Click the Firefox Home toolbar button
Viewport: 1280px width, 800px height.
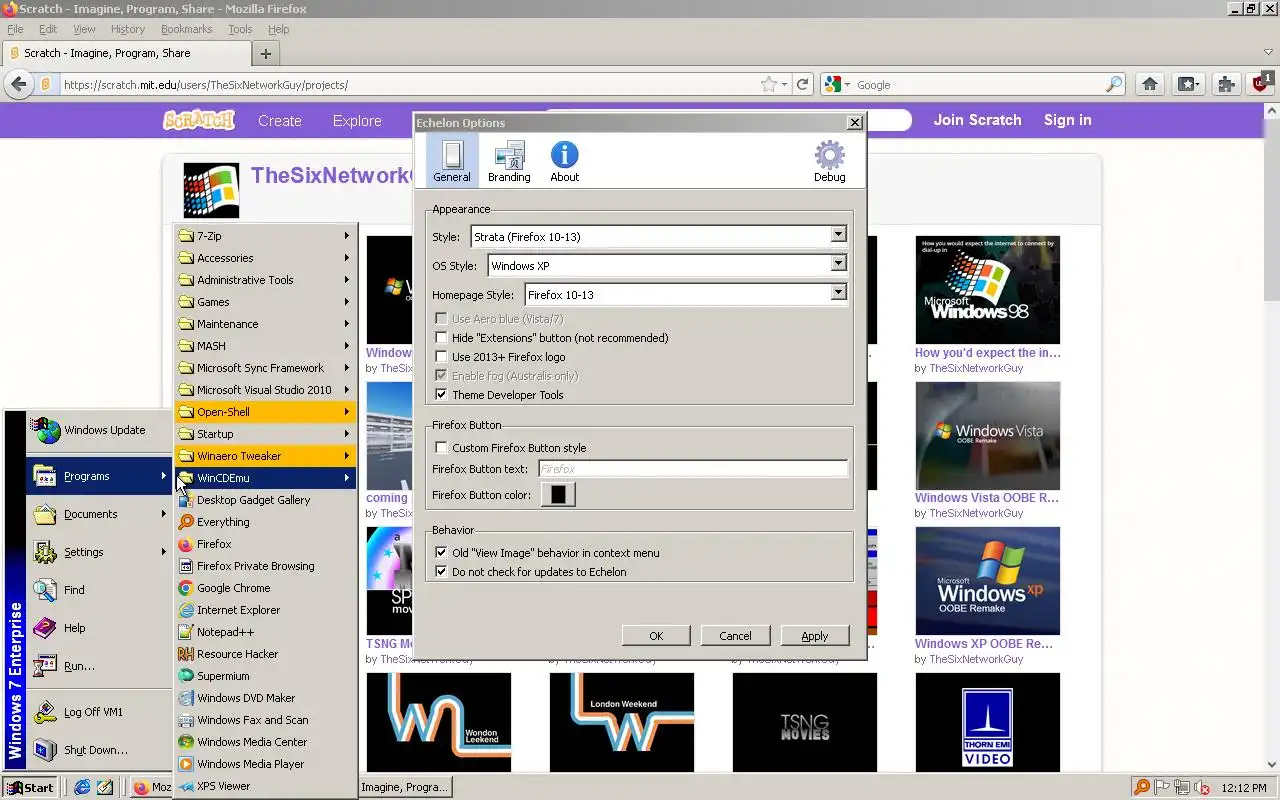tap(1150, 85)
